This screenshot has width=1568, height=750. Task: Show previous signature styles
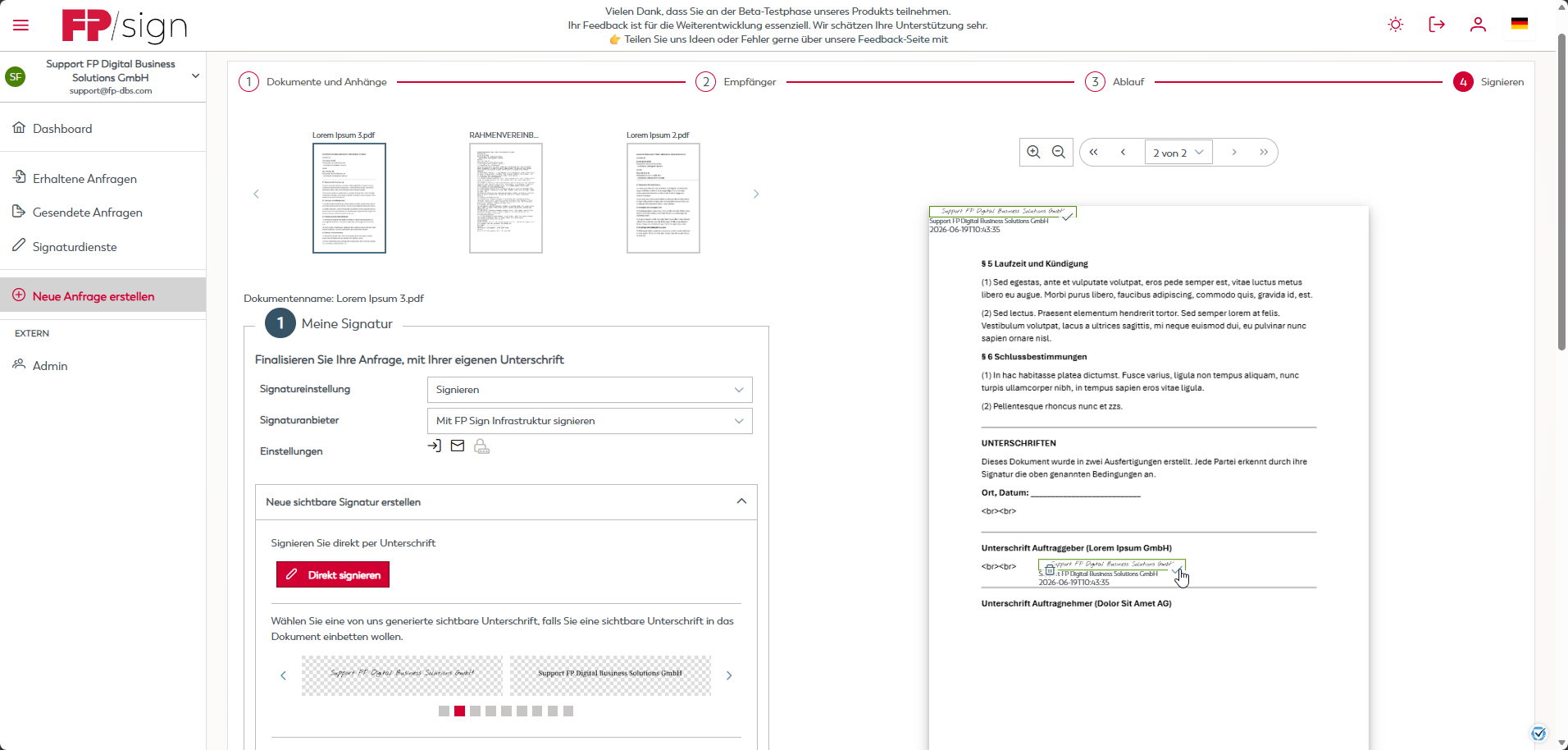[283, 675]
